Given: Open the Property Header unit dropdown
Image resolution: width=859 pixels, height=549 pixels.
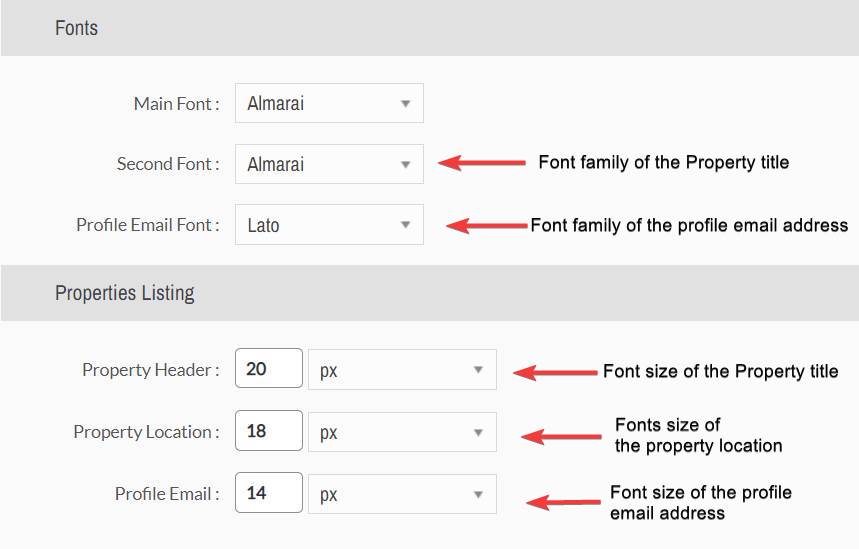Looking at the screenshot, I should pos(403,370).
